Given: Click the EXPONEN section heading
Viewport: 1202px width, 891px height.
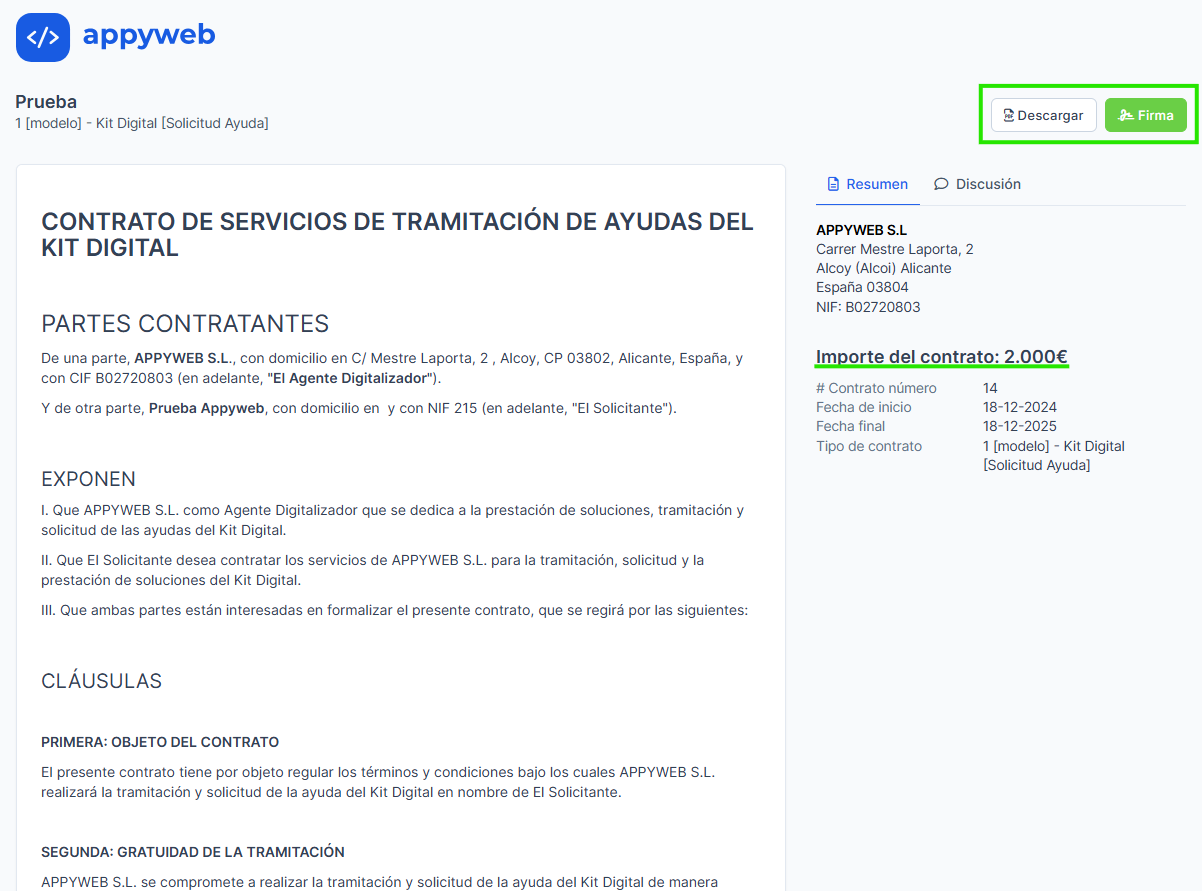Looking at the screenshot, I should [x=88, y=479].
